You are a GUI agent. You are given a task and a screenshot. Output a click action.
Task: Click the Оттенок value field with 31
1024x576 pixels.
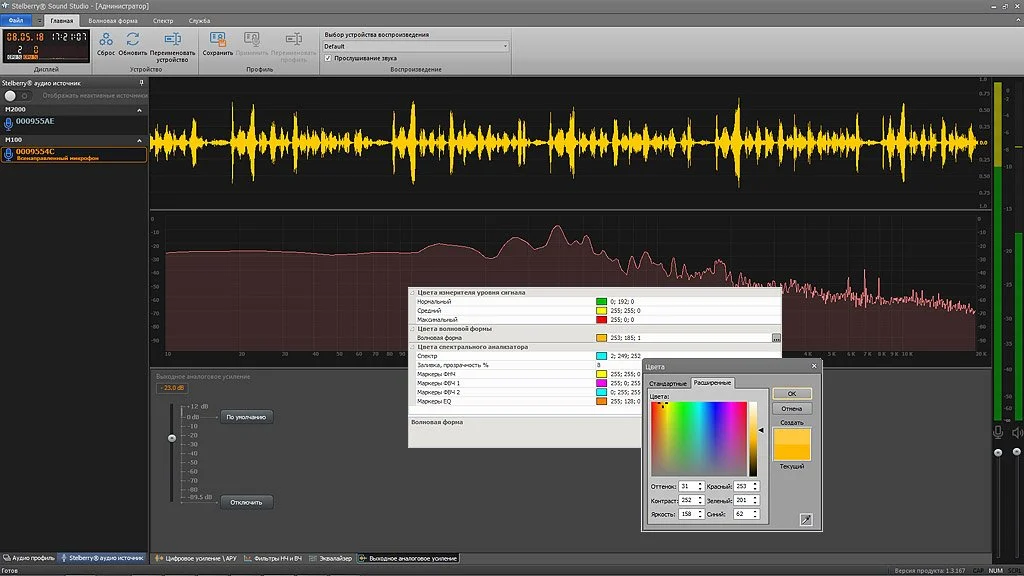[687, 487]
